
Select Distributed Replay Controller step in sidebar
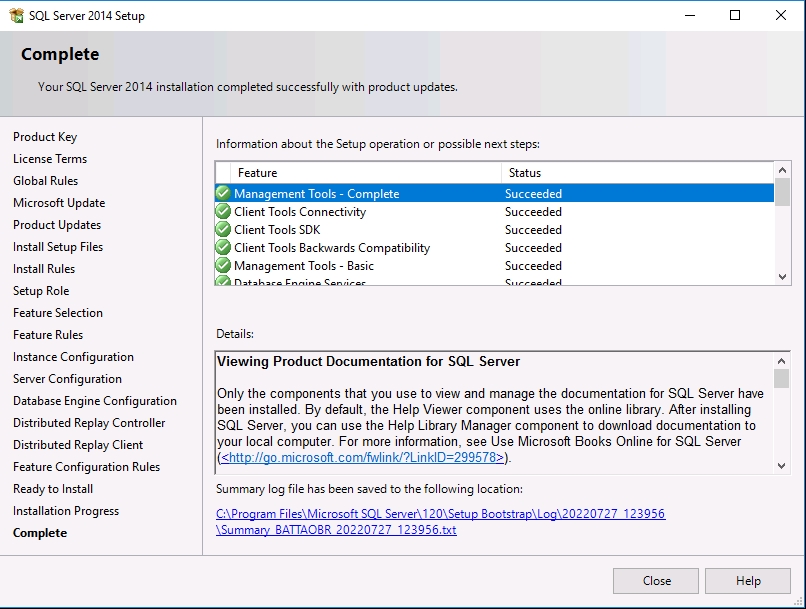(89, 423)
